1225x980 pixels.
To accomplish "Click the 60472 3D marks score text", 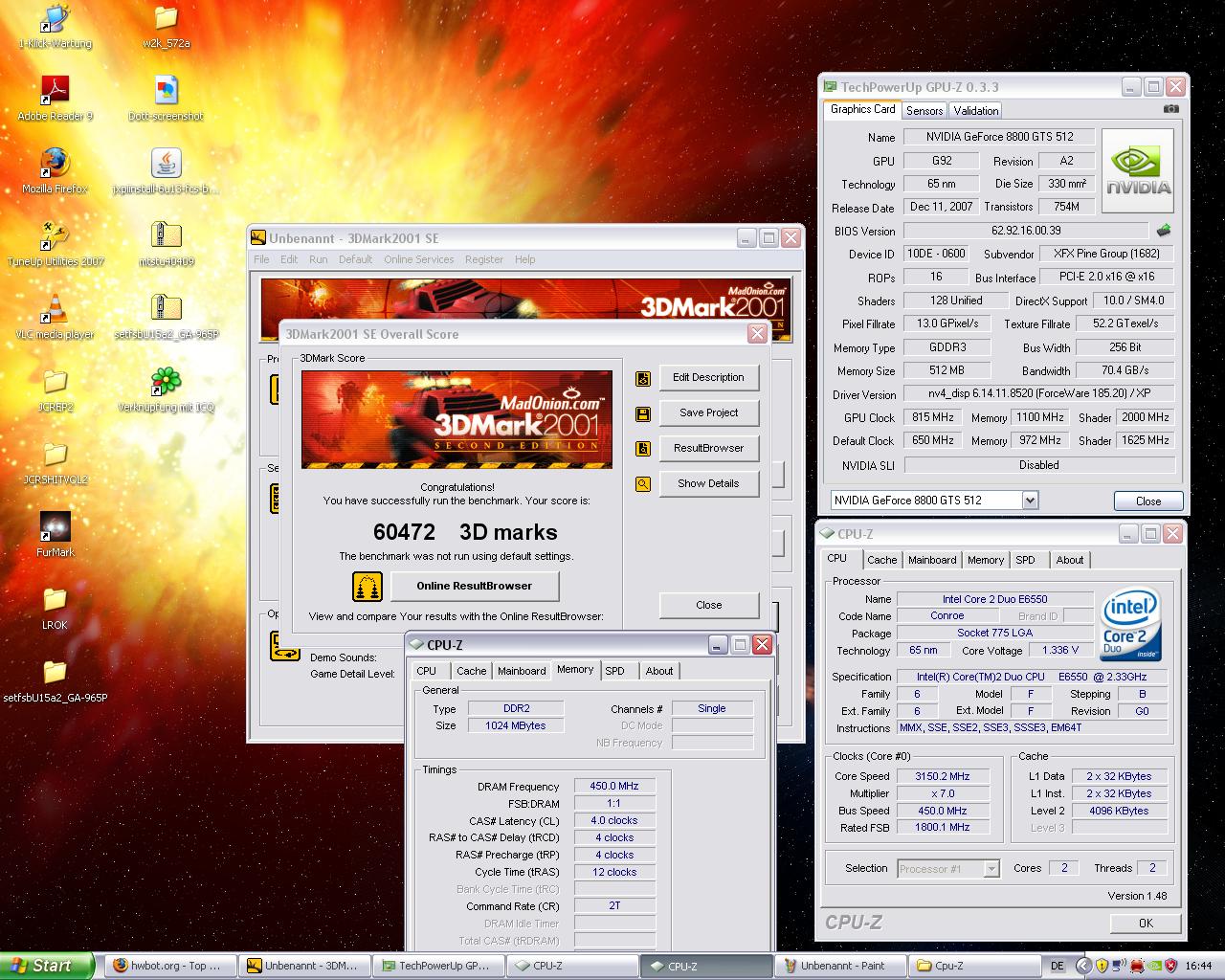I will click(465, 533).
